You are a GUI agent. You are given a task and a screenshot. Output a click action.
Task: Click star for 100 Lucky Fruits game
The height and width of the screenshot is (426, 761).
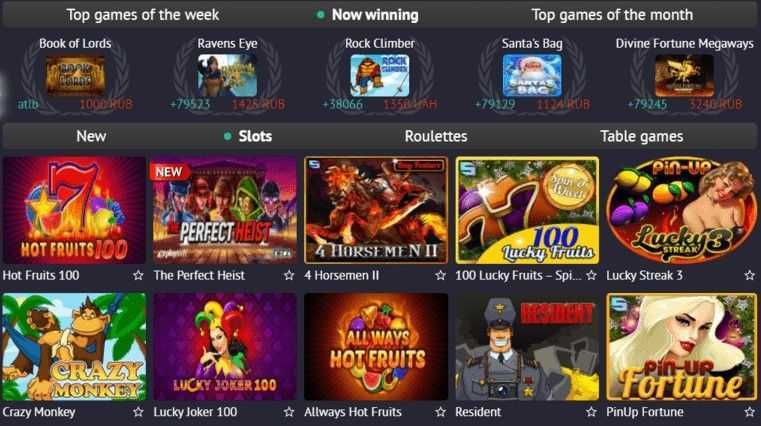(x=591, y=276)
